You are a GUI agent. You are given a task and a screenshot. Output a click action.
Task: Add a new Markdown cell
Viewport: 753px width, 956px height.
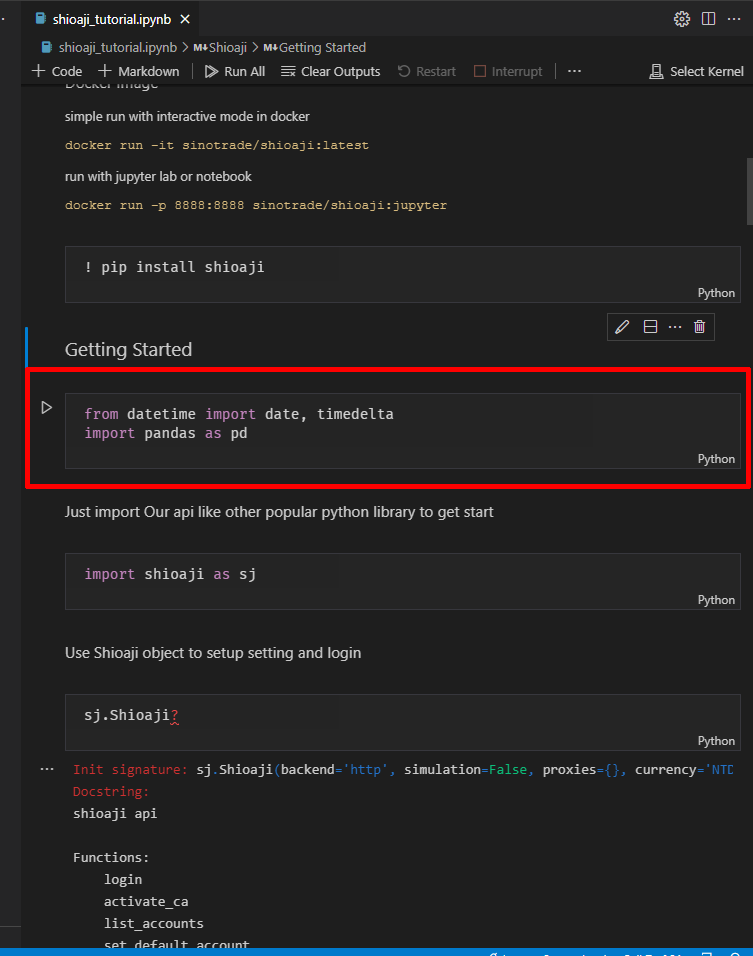pyautogui.click(x=139, y=71)
